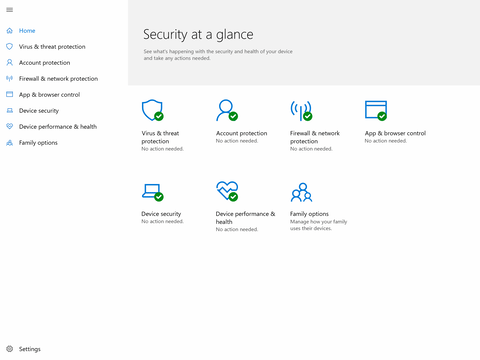Screen dimensions: 480x360
Task: Open the hamburger navigation menu
Action: (10, 10)
